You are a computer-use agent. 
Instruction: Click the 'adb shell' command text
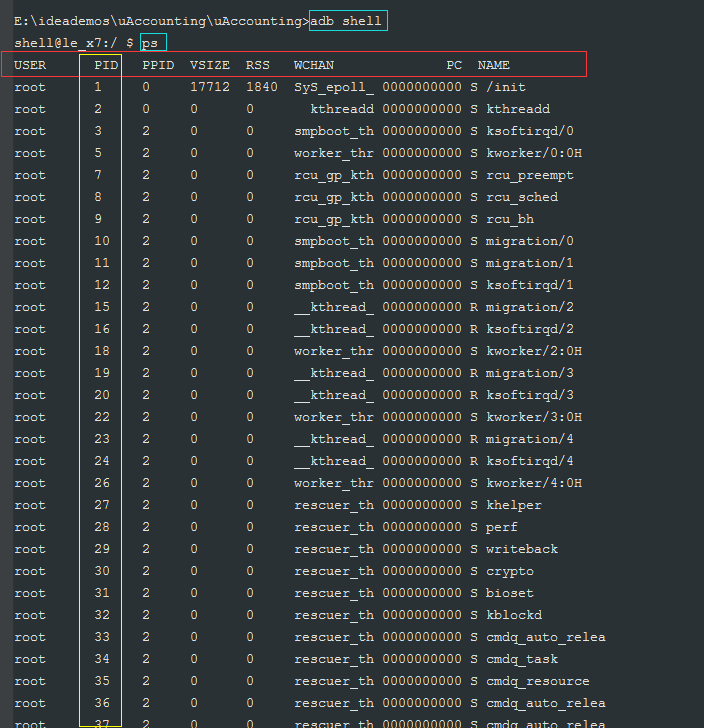[x=346, y=21]
